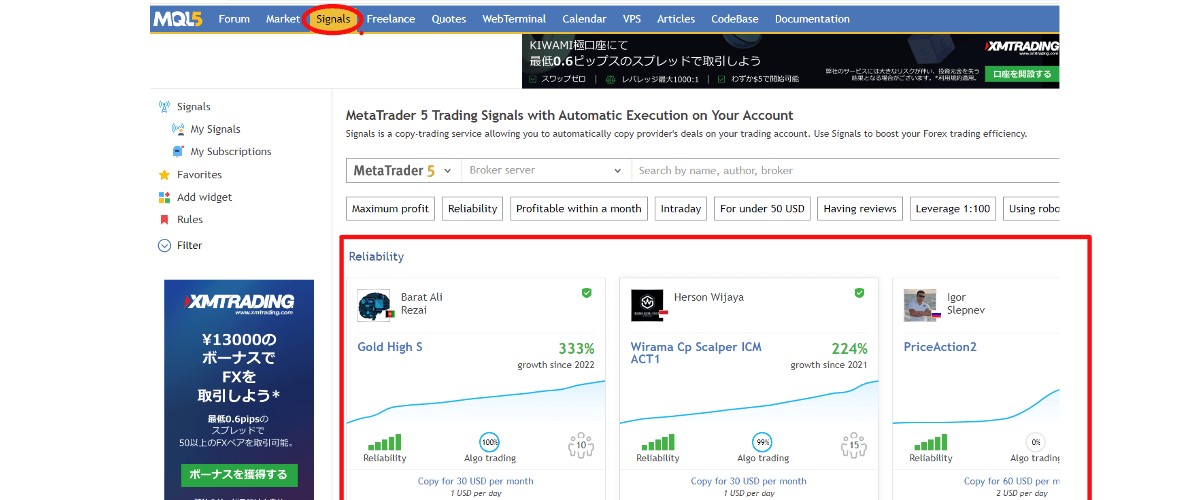Click the MQL5 logo

tap(179, 18)
